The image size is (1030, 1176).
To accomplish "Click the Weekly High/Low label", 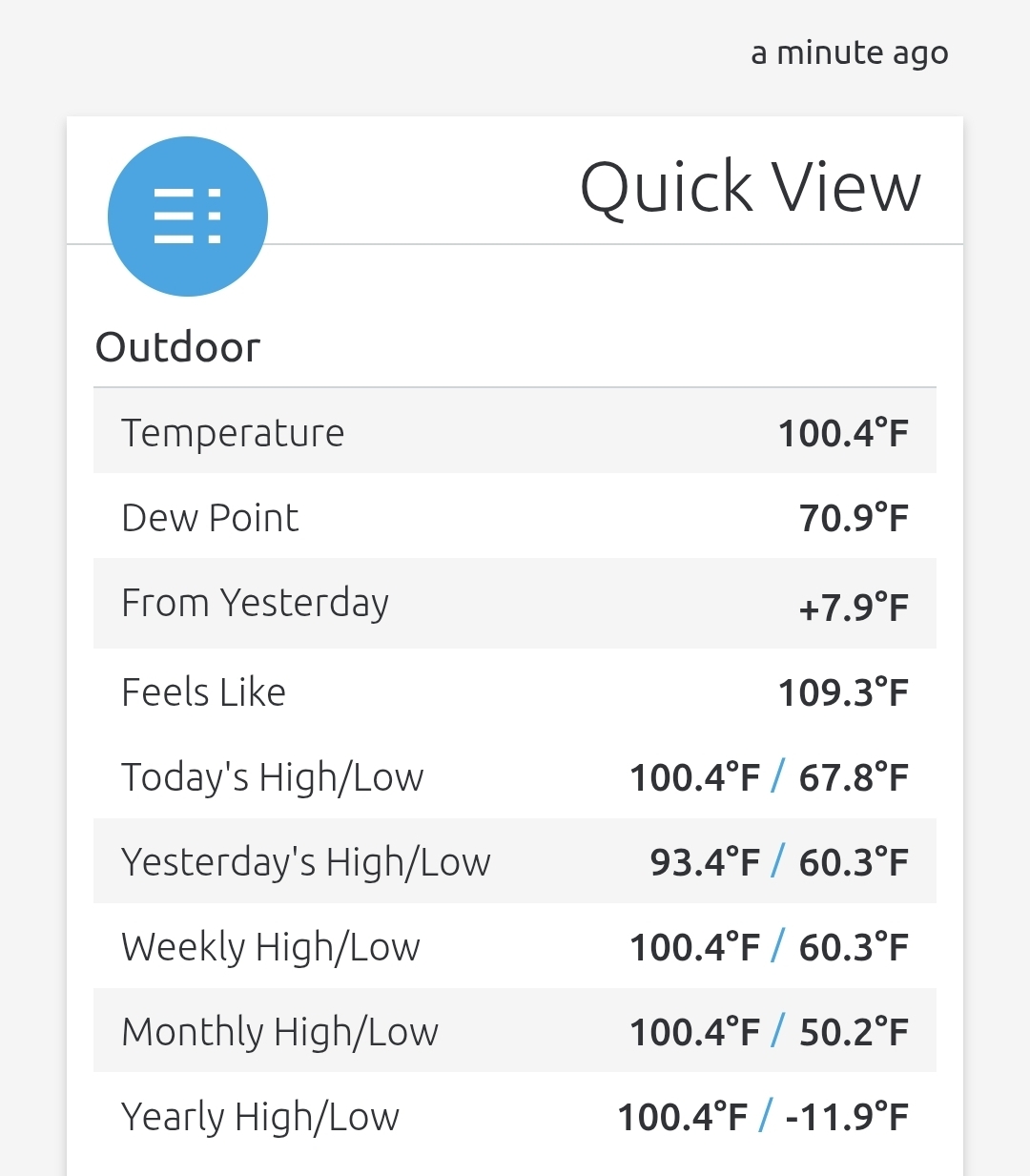I will (x=271, y=947).
